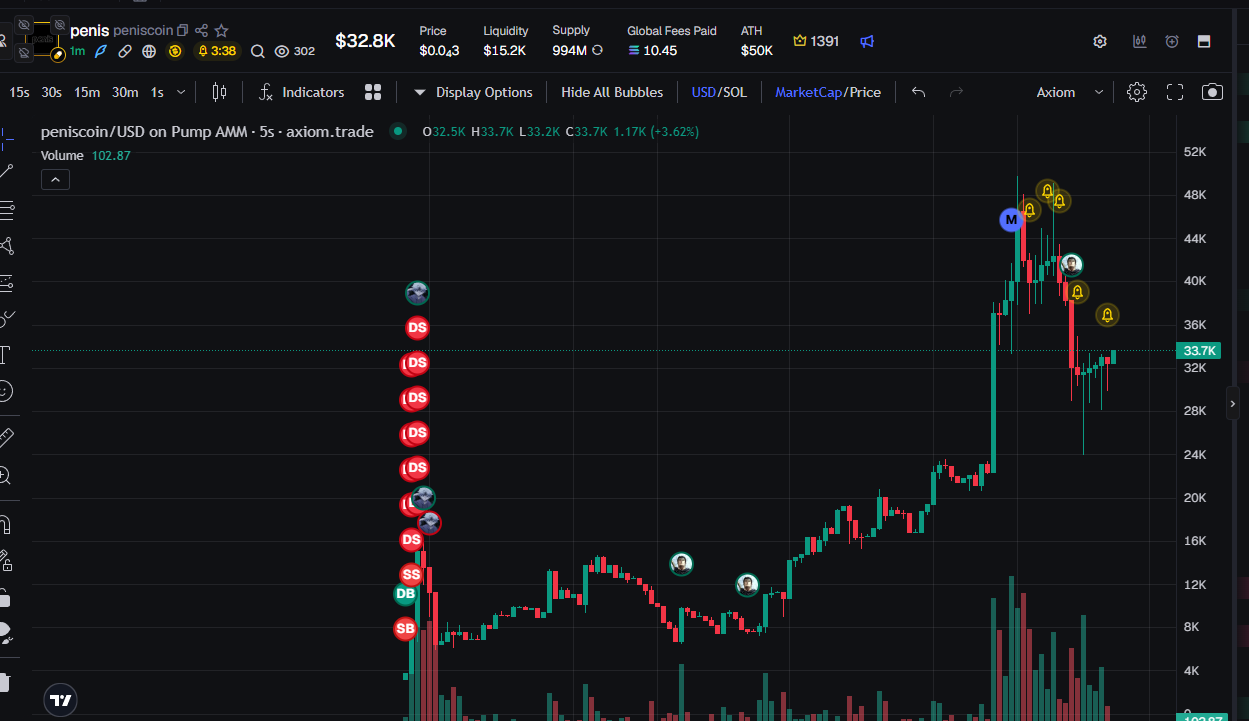The height and width of the screenshot is (721, 1249).
Task: Select MarketCap chart mode
Action: 809,92
